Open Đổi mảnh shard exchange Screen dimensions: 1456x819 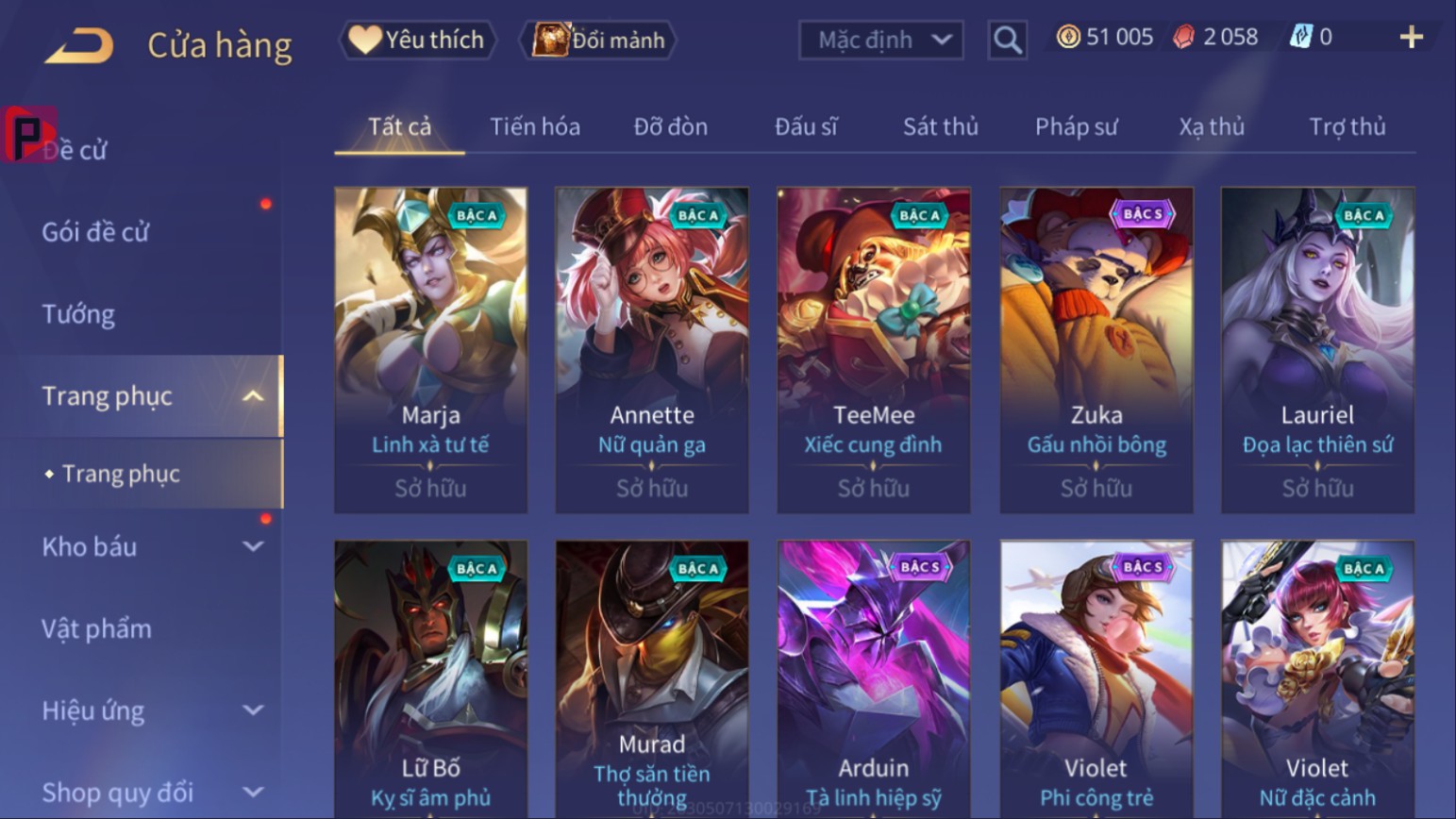(598, 40)
